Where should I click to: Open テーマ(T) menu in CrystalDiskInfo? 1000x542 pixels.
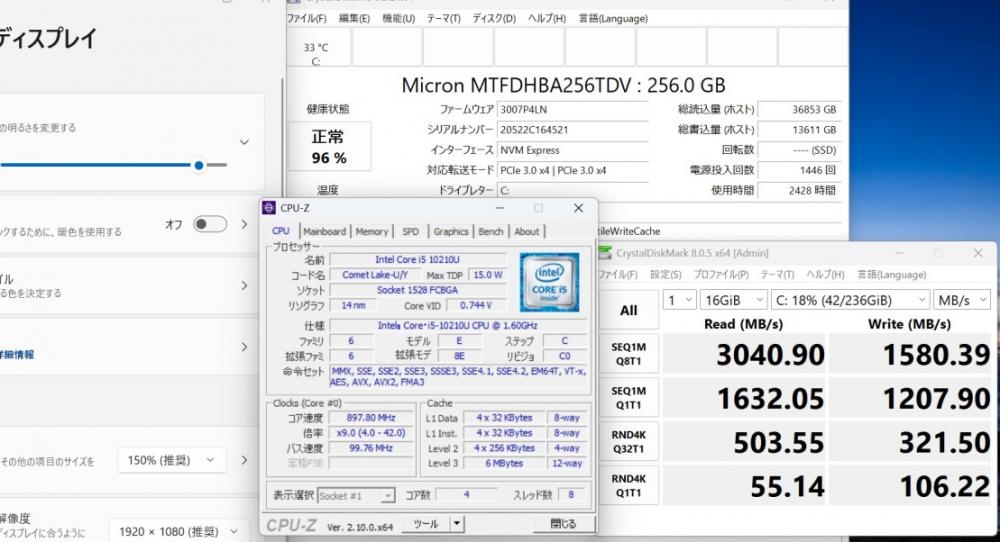tap(443, 18)
